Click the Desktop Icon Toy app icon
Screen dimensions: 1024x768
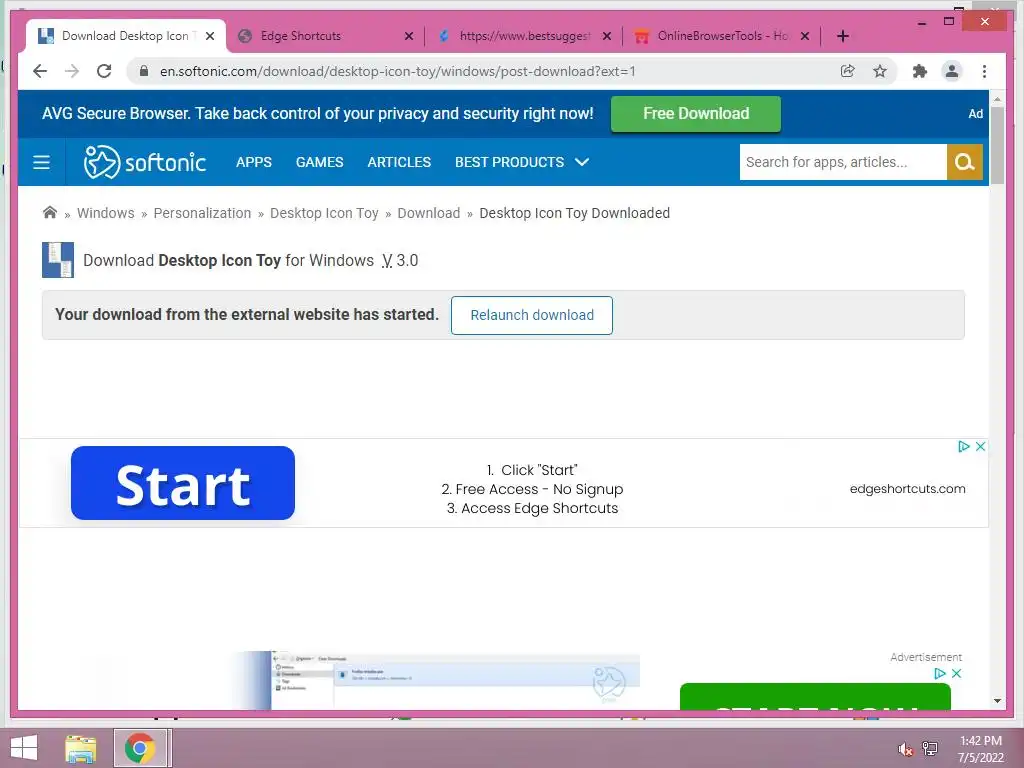pos(57,260)
